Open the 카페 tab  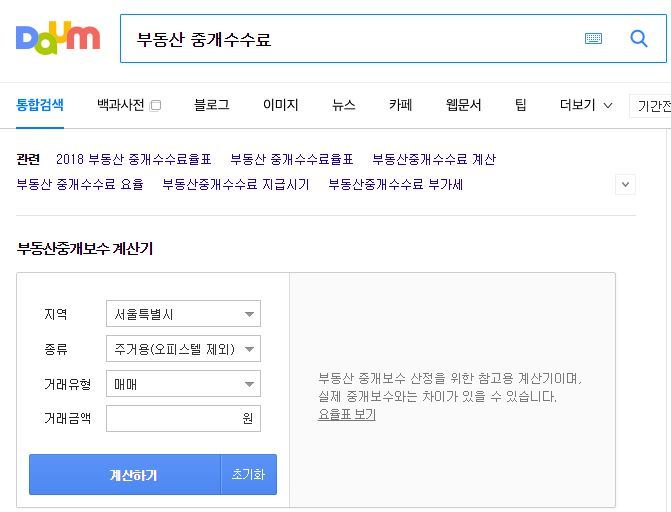coord(400,105)
